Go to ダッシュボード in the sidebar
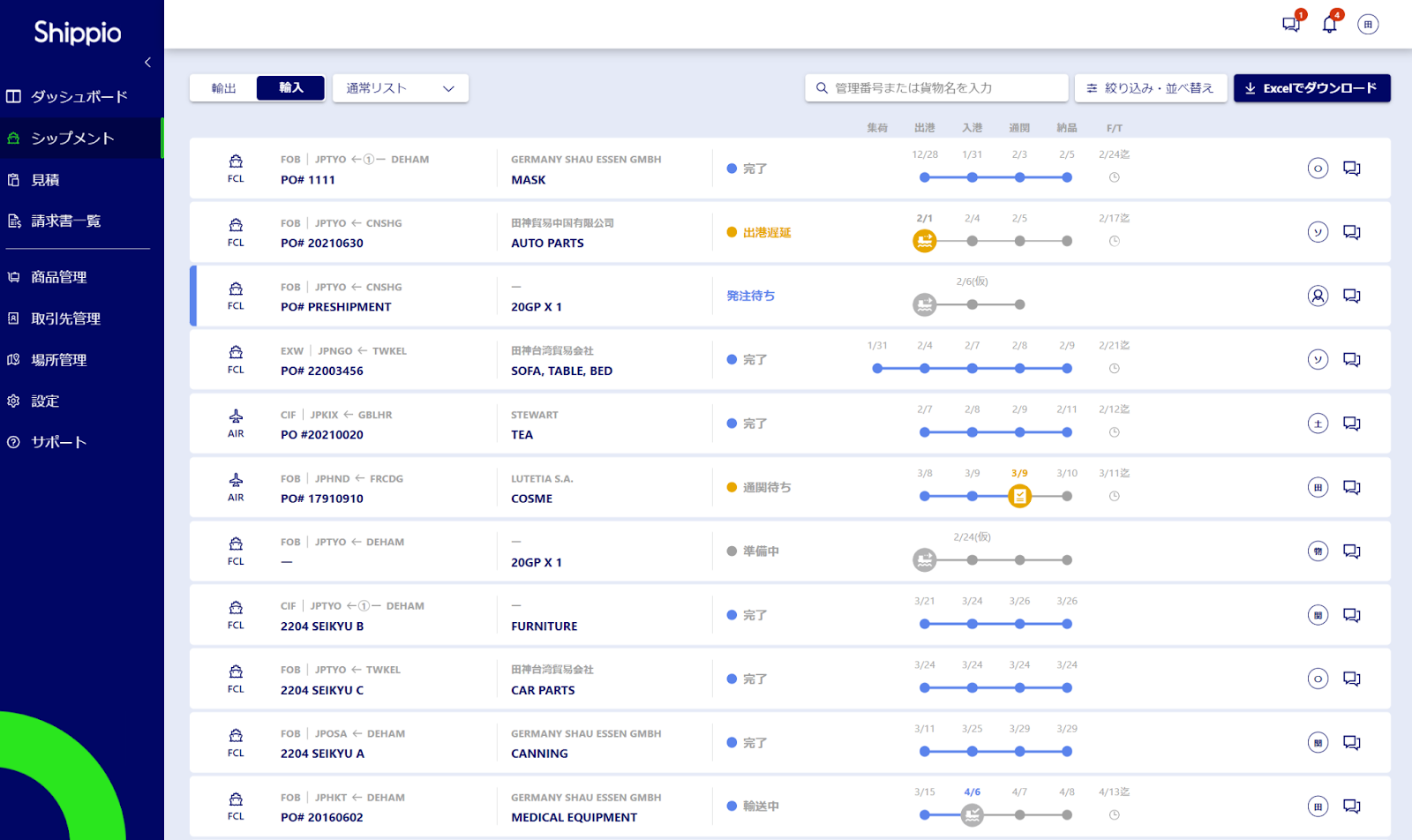This screenshot has width=1412, height=840. 79,96
